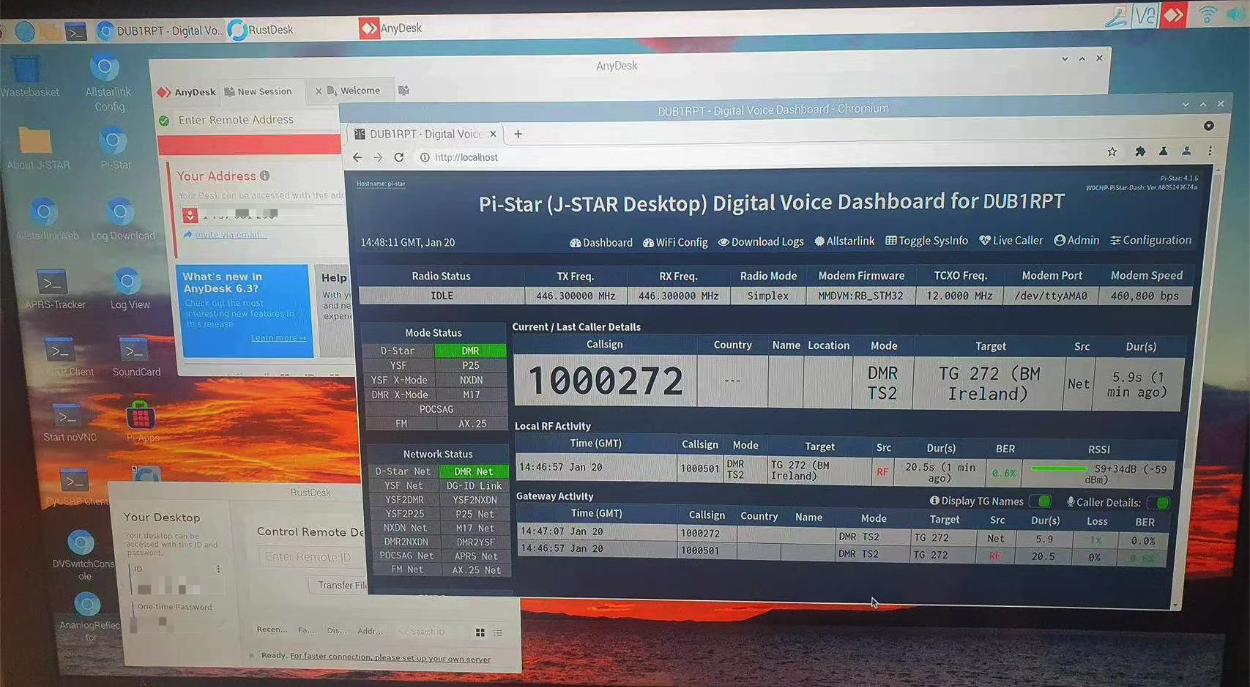Select the Recent sessions tab in RustDesk

point(272,630)
